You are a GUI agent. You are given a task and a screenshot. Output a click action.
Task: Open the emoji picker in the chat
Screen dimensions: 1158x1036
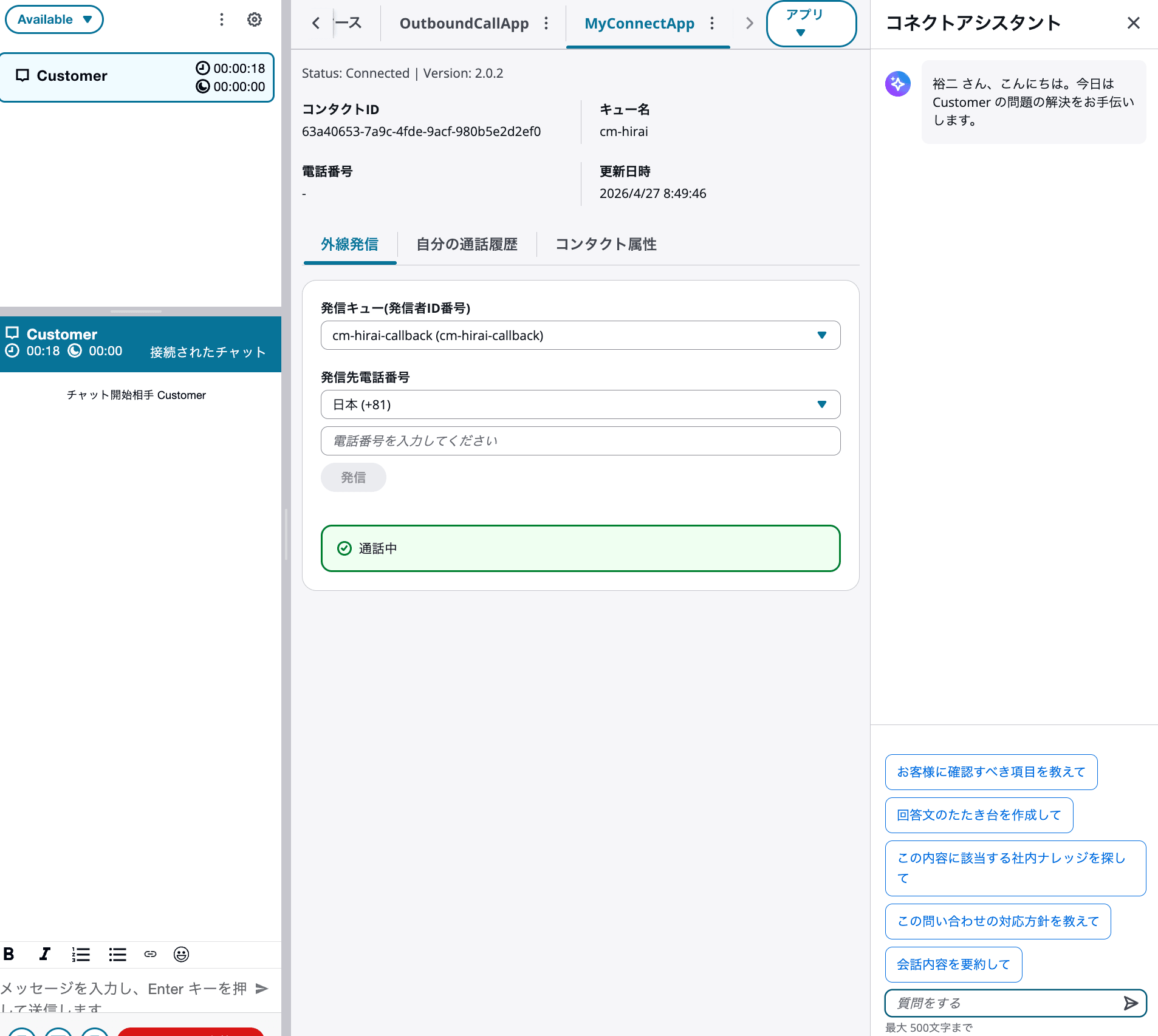(180, 954)
